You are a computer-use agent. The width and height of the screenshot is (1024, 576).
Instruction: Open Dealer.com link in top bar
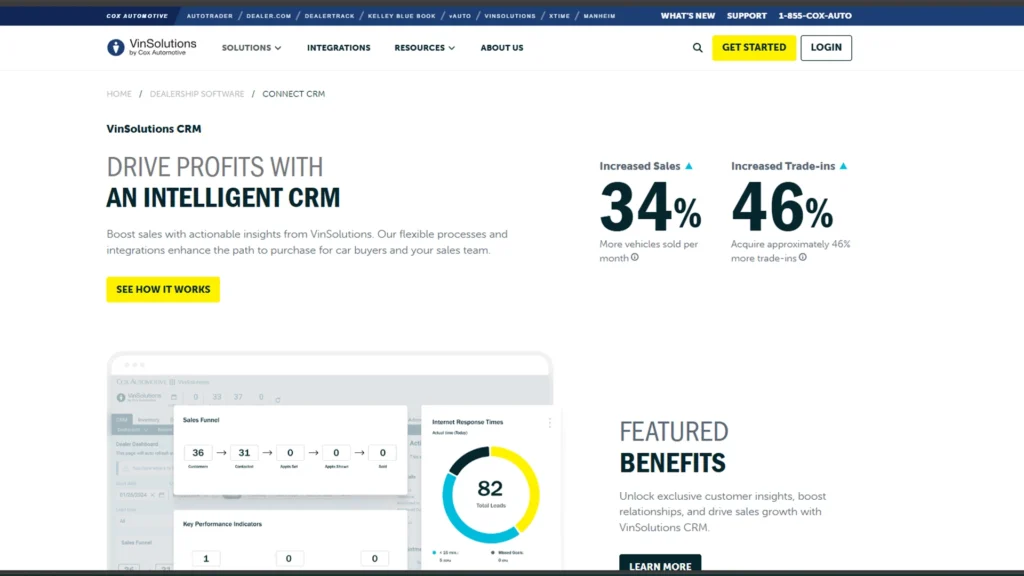(268, 16)
